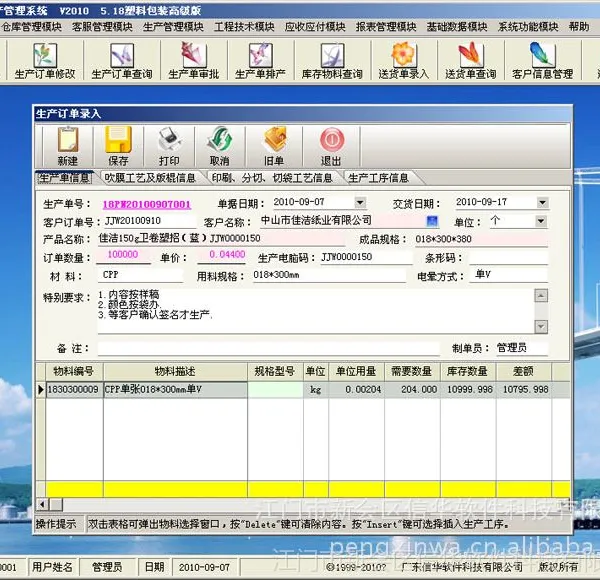Open 生产管理模块 menu
Viewport: 600px width, 580px height.
tap(173, 27)
